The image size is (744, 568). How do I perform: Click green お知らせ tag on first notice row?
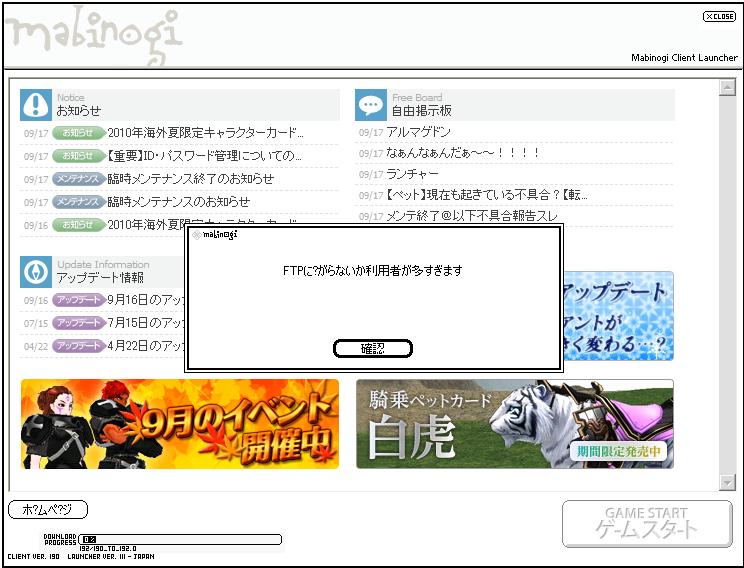coord(78,133)
